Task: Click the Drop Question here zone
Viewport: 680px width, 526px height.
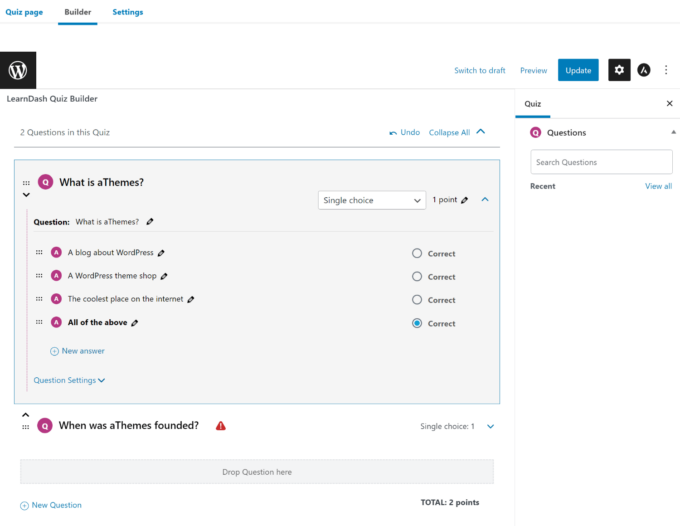Action: (257, 472)
